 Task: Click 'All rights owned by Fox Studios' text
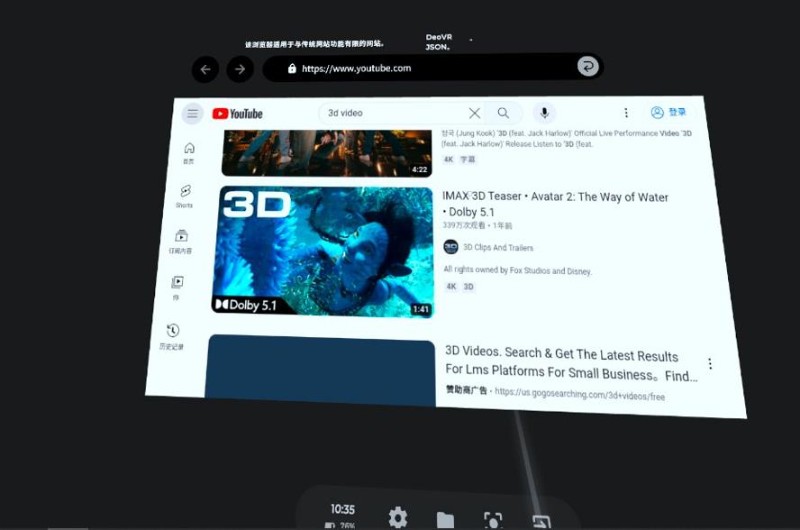point(517,270)
